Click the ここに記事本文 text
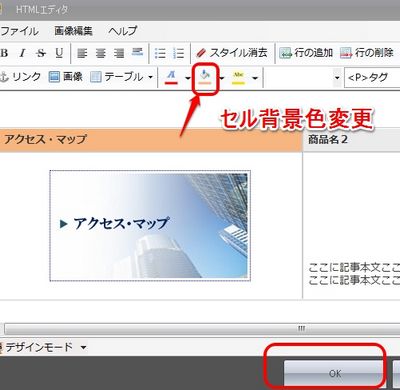Viewport: 400px width, 390px height. 354,274
